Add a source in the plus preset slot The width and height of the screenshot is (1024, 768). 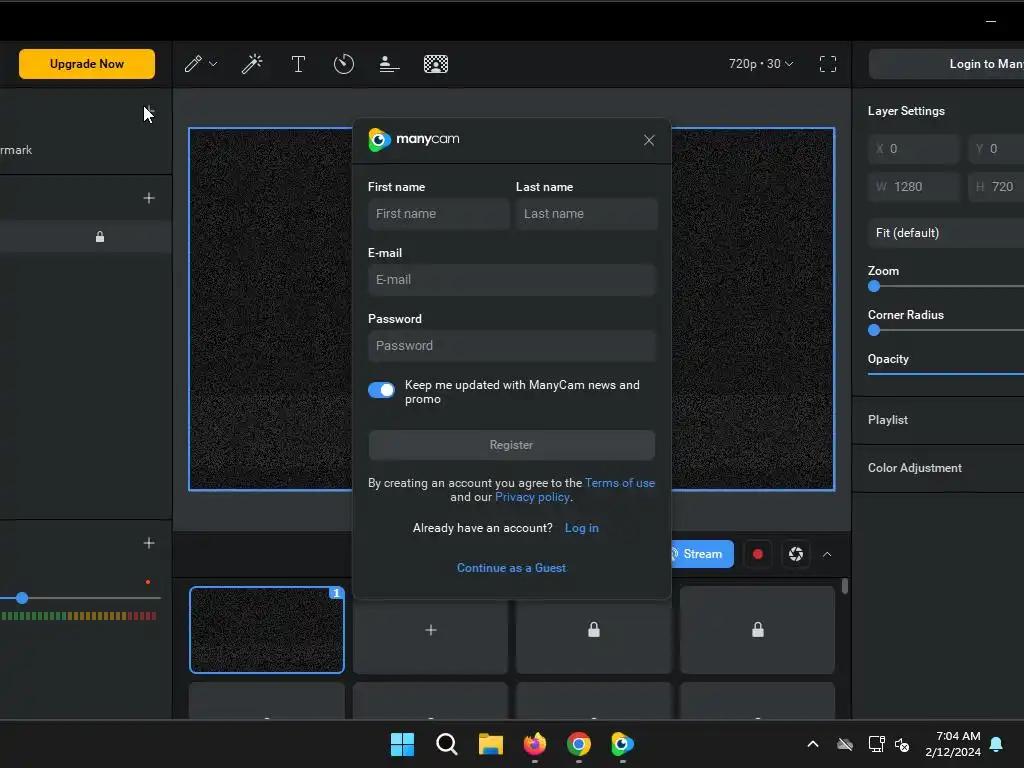point(430,630)
